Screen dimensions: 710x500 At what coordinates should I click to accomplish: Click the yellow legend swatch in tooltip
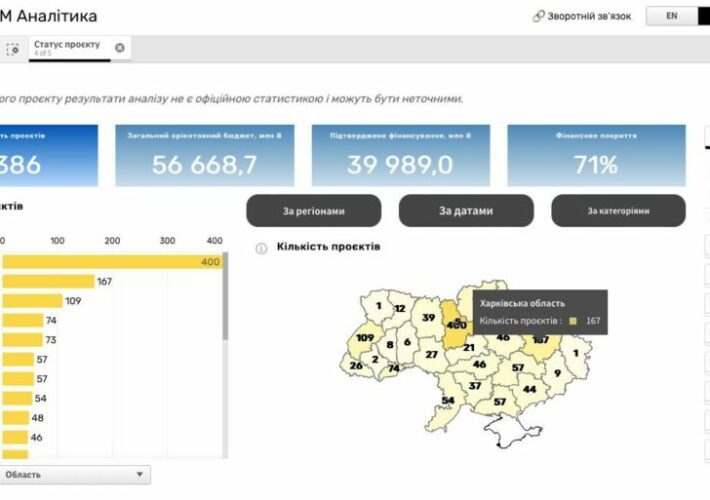pyautogui.click(x=573, y=321)
